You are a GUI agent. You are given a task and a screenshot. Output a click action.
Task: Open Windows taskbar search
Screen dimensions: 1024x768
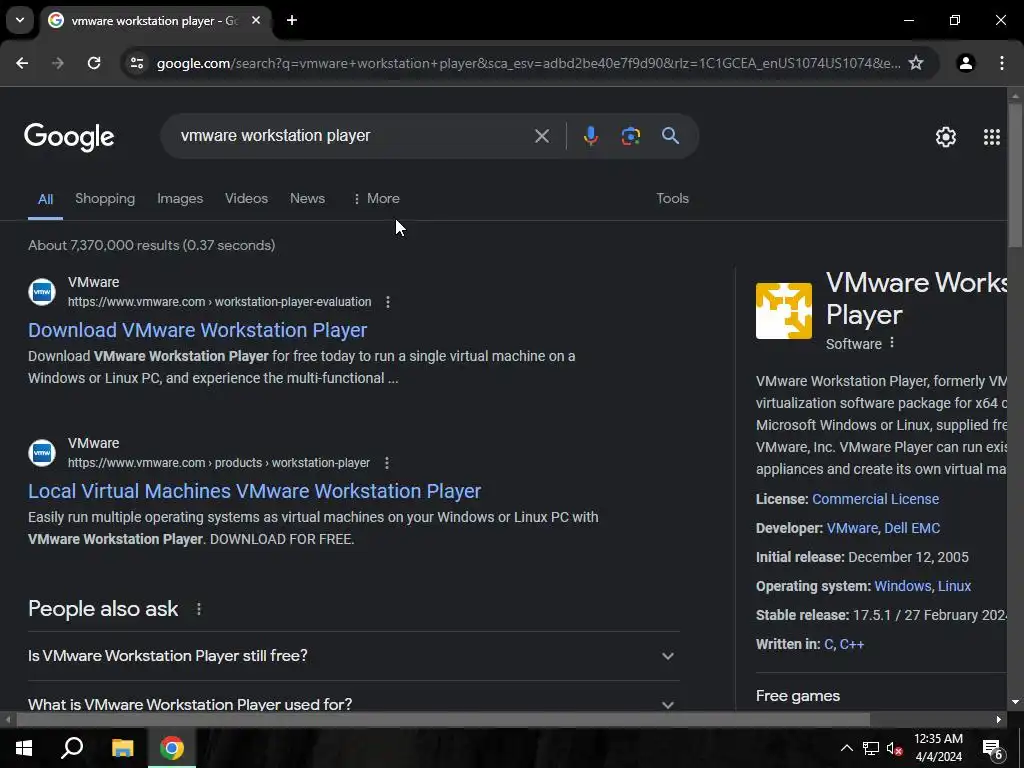(x=72, y=748)
